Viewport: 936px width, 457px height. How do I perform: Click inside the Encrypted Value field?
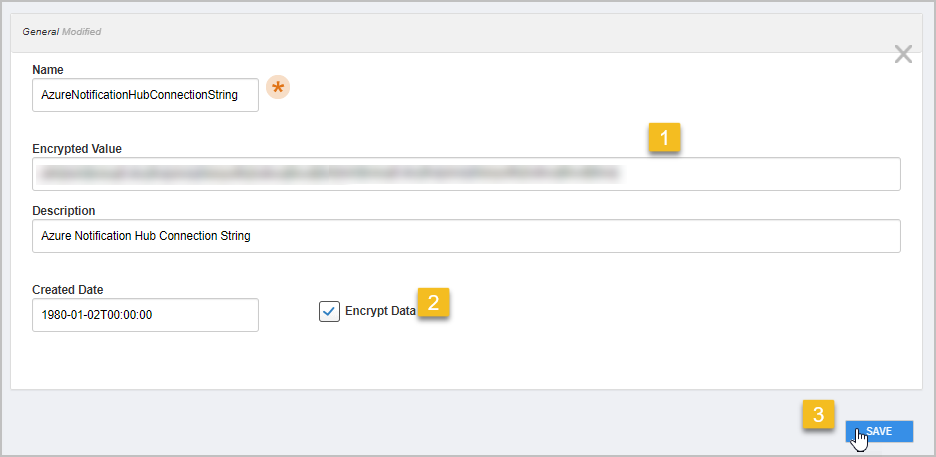click(x=466, y=174)
